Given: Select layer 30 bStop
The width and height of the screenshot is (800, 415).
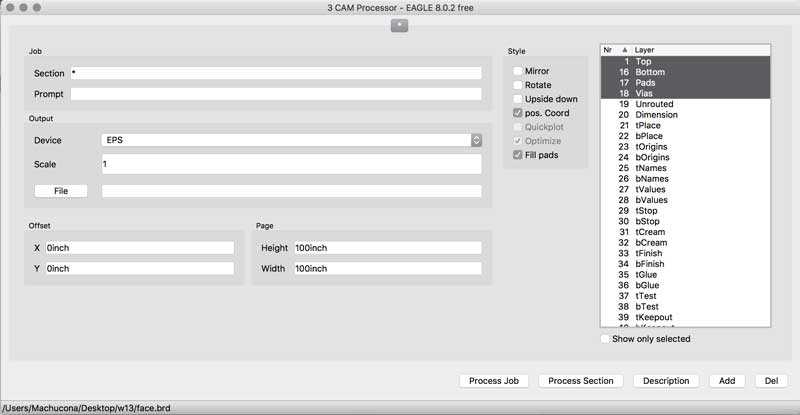Looking at the screenshot, I should [686, 222].
